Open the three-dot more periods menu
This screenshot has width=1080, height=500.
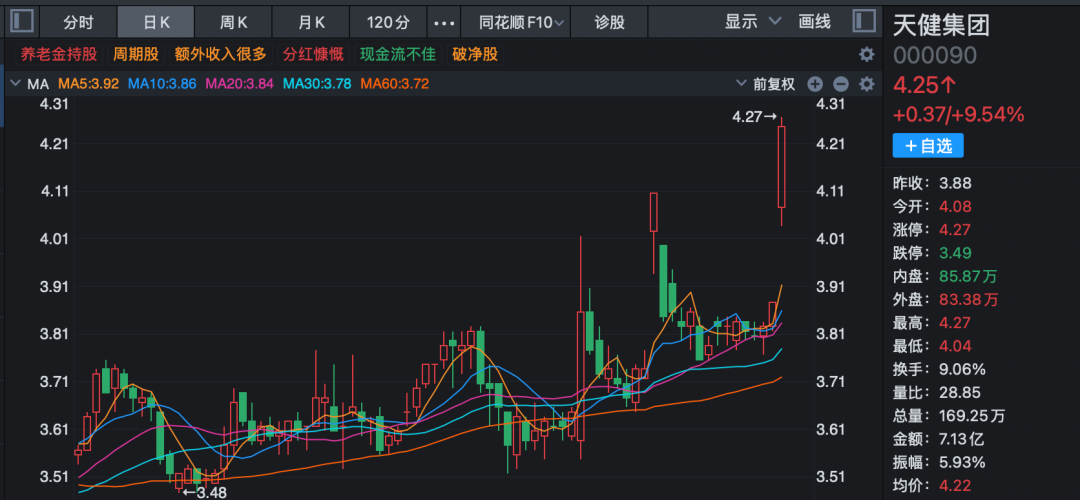(444, 21)
